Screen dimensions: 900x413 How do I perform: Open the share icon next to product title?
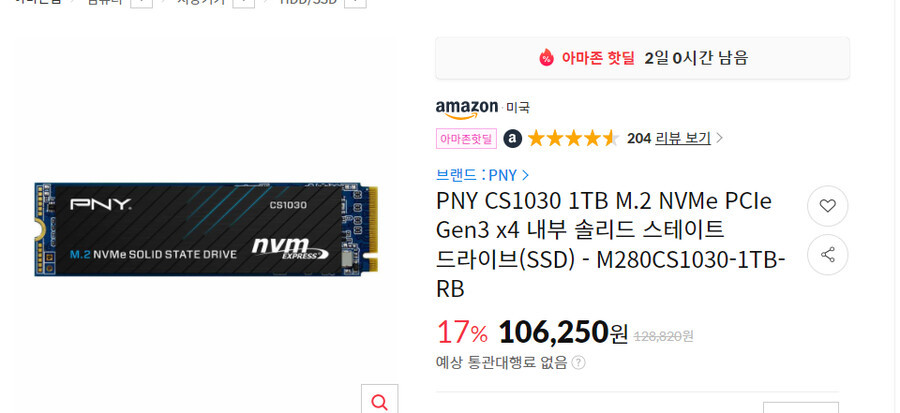827,255
